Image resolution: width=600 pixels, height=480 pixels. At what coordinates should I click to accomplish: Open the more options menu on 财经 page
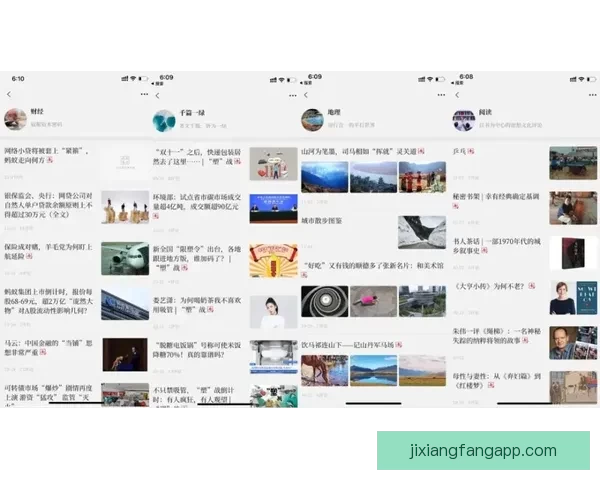pos(144,94)
